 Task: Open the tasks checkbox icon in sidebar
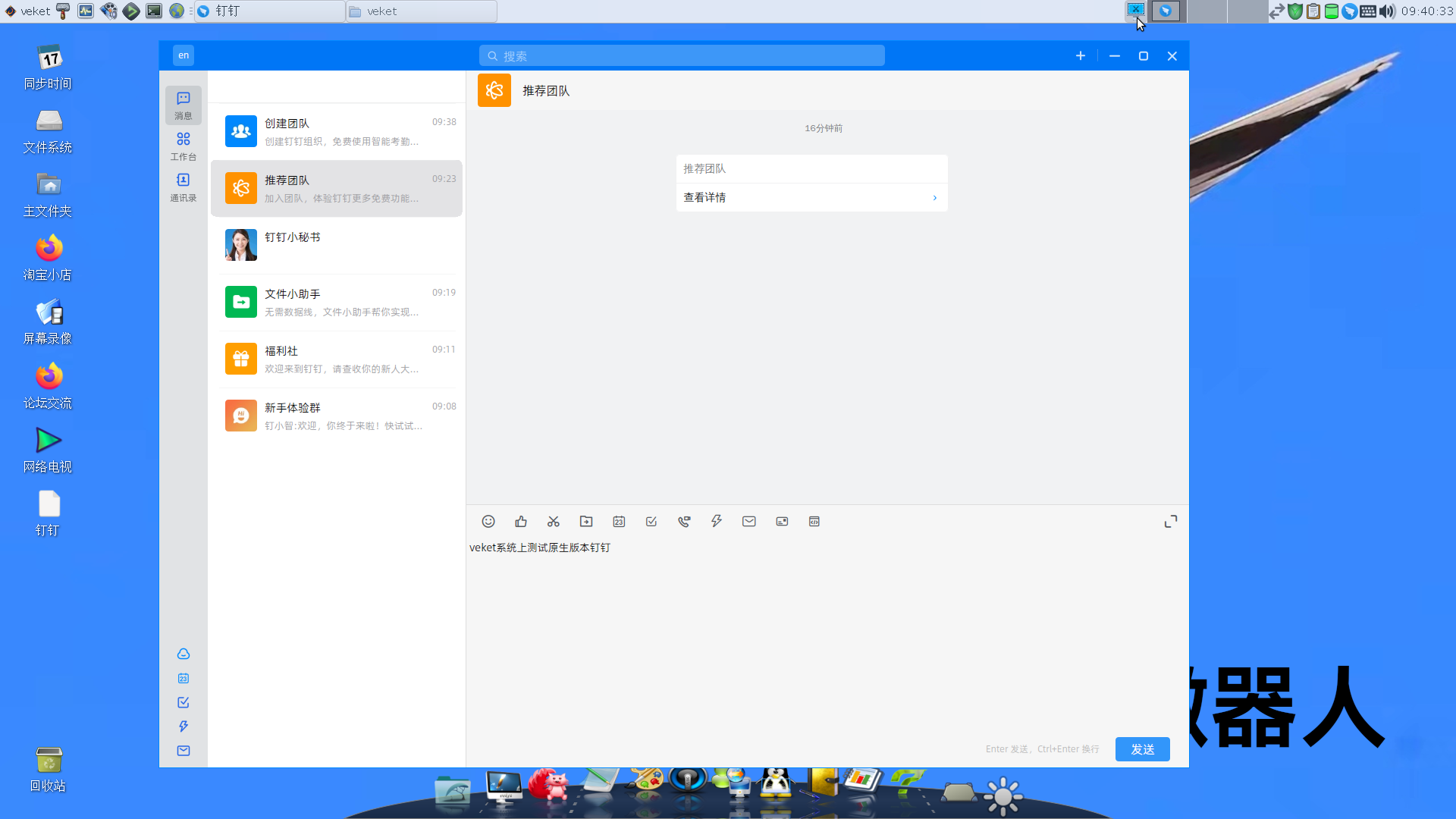[184, 702]
